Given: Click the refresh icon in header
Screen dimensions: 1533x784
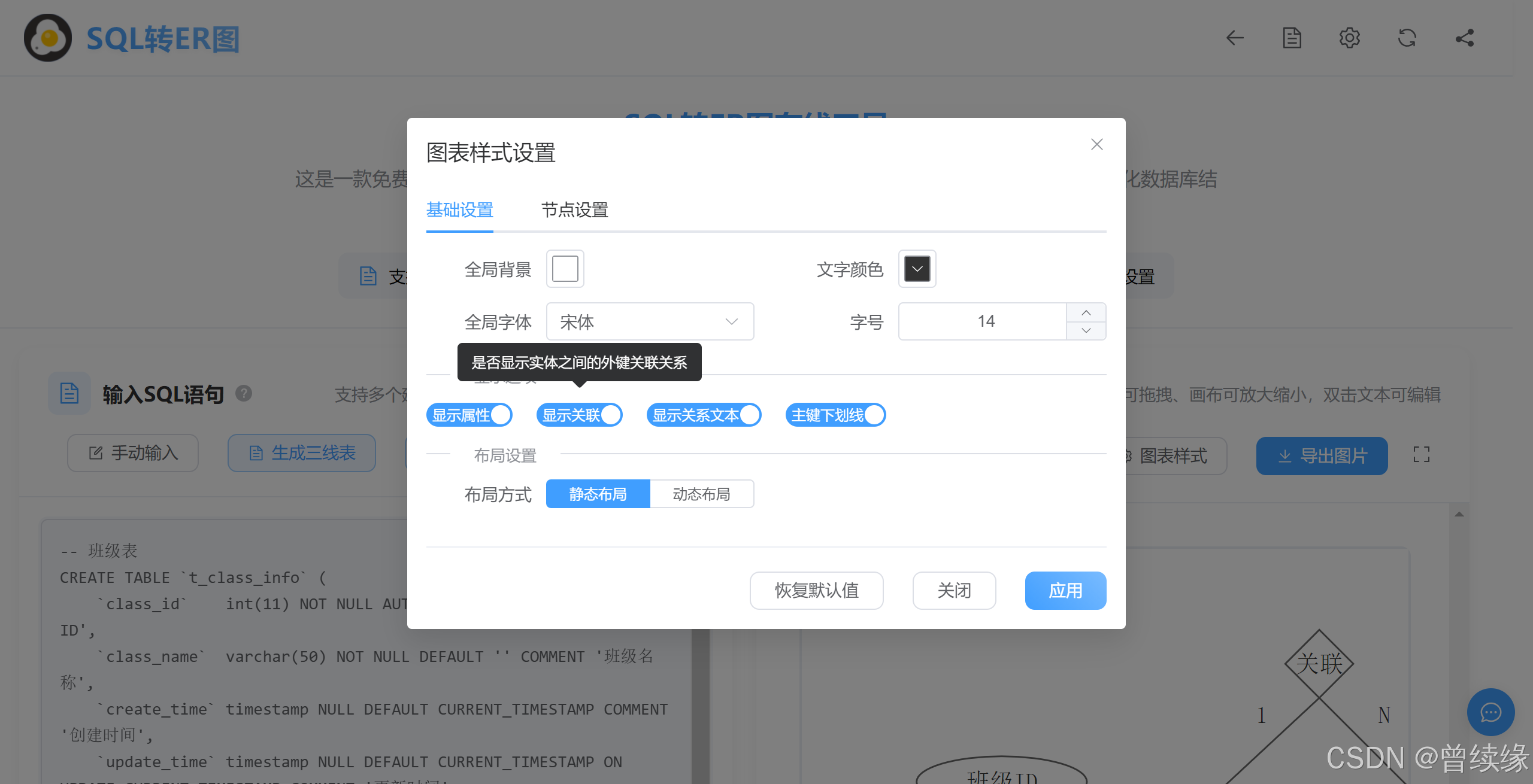Looking at the screenshot, I should pos(1407,38).
